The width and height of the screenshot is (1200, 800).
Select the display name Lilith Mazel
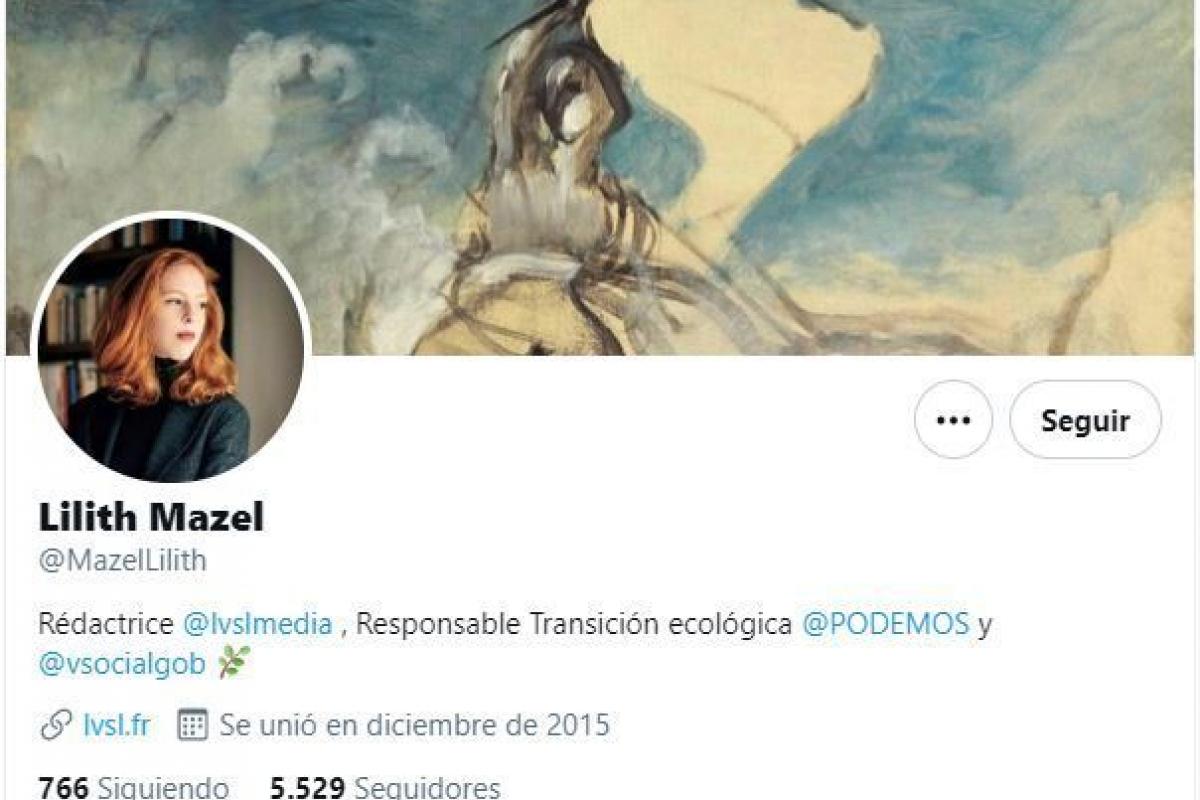pos(151,518)
